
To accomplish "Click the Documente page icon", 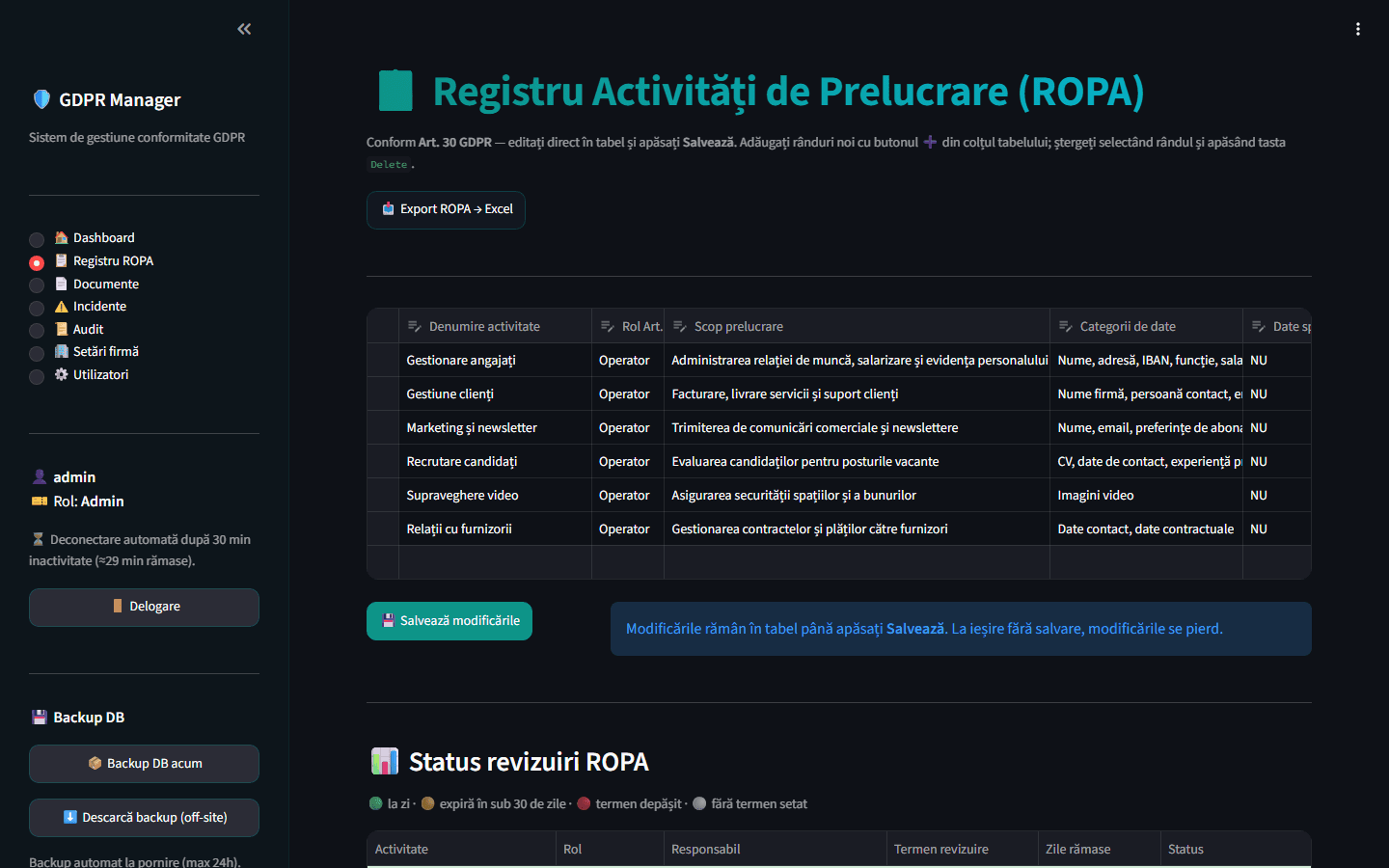I will point(62,284).
